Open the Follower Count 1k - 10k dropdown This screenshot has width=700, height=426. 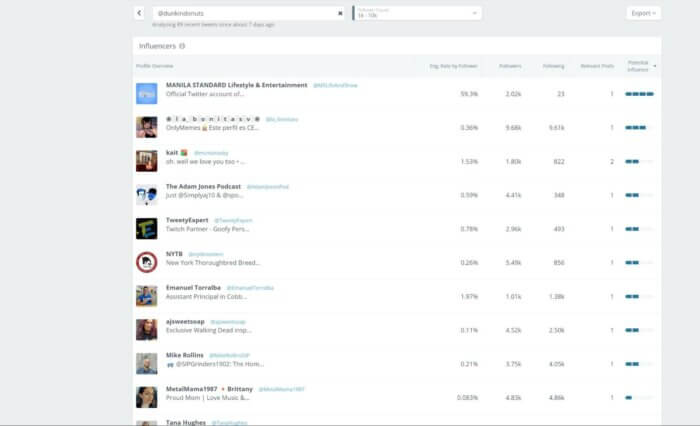coord(417,13)
